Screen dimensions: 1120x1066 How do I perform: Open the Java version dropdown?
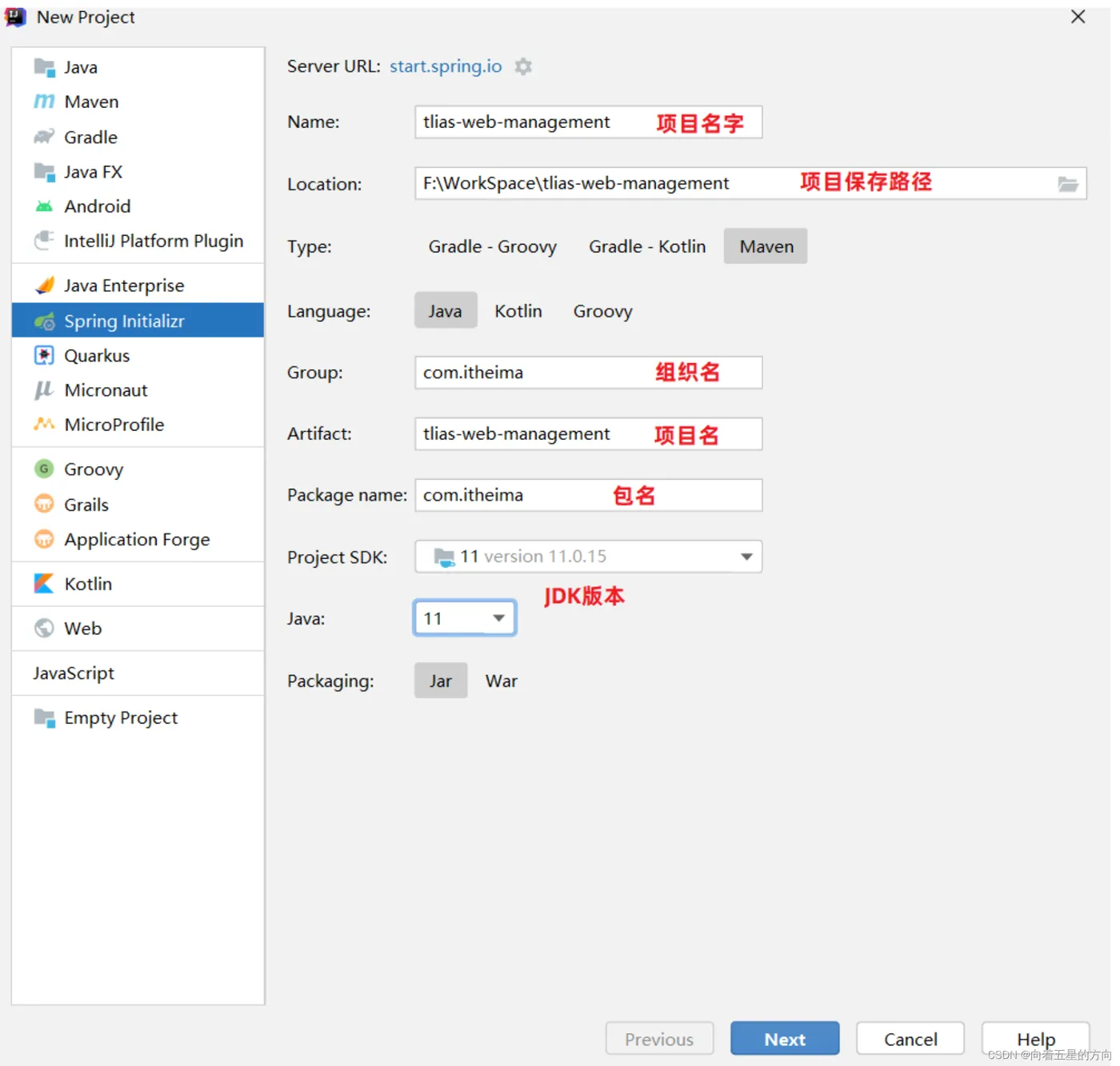(x=465, y=618)
